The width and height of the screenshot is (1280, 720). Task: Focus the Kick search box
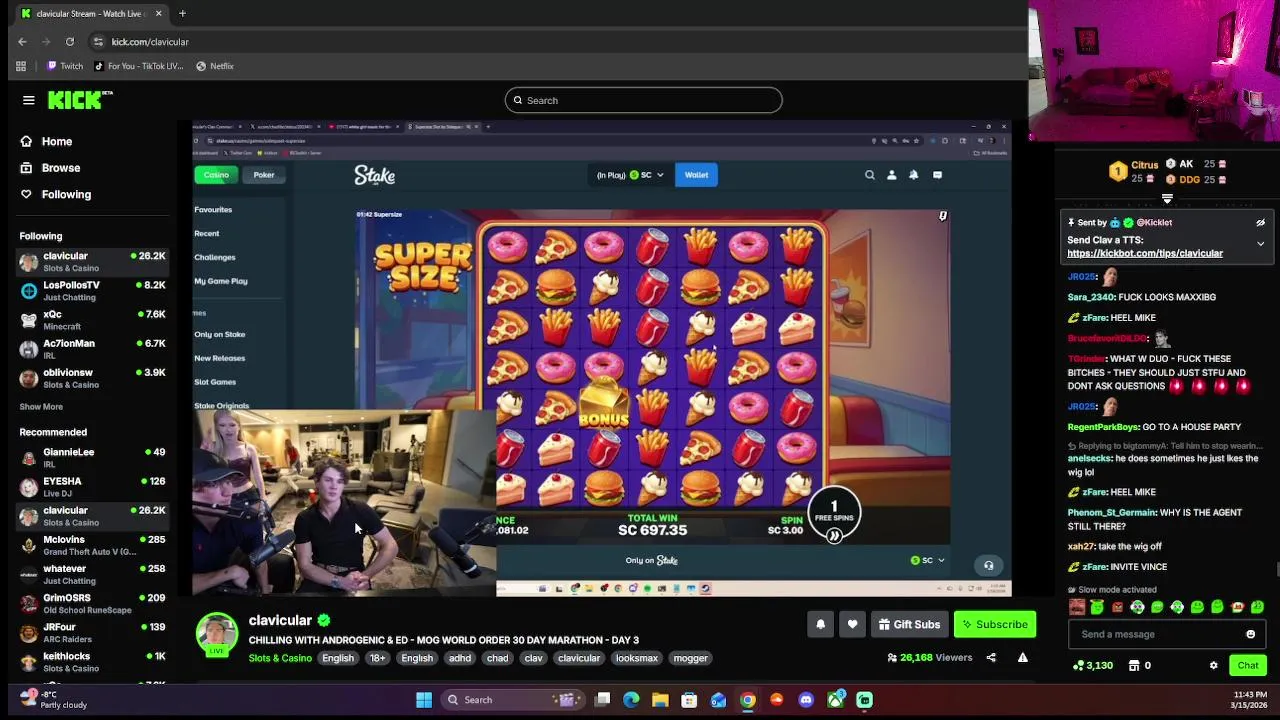click(x=643, y=100)
